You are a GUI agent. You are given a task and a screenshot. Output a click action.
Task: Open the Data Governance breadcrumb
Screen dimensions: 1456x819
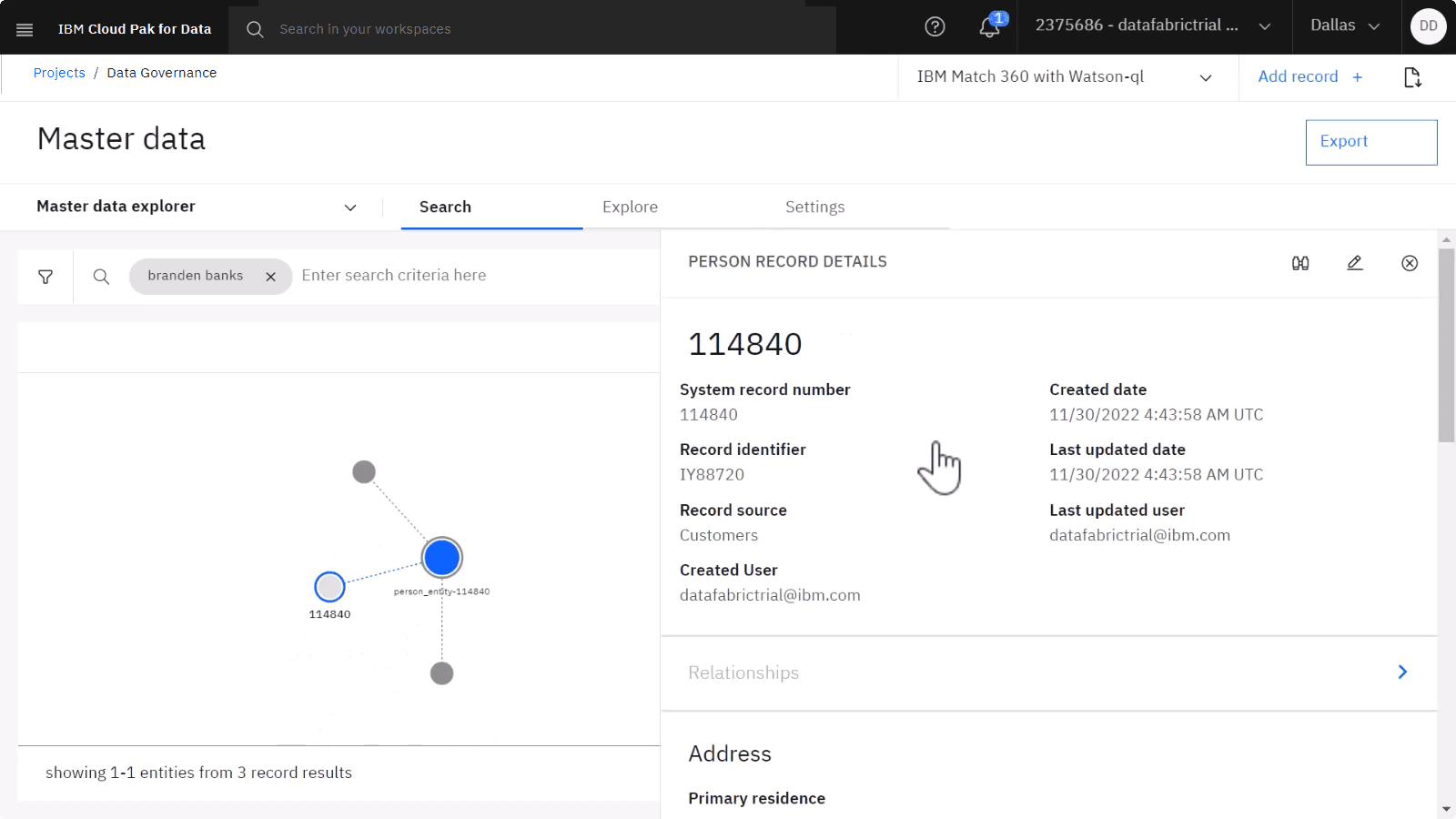(162, 74)
